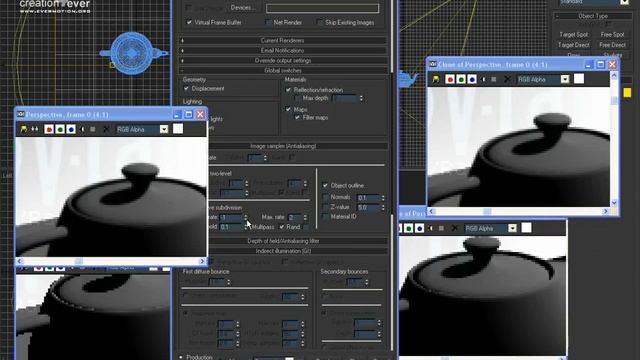Collapse Image sampler (Antialiasing) rollout
640x360 pixels.
298,146
